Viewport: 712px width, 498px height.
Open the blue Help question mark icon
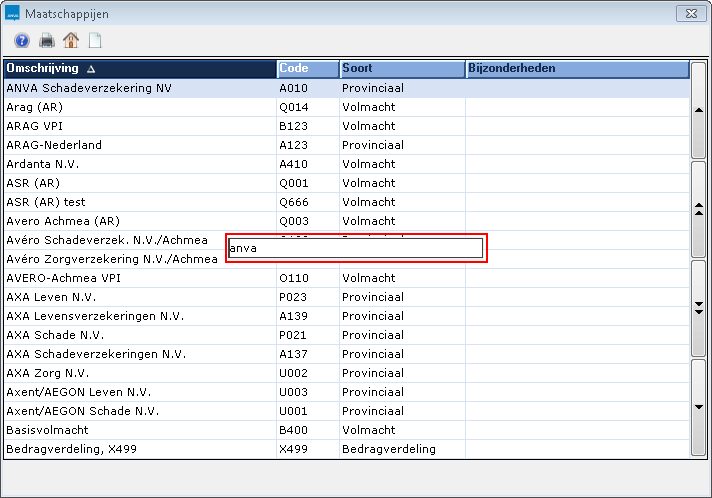(22, 41)
